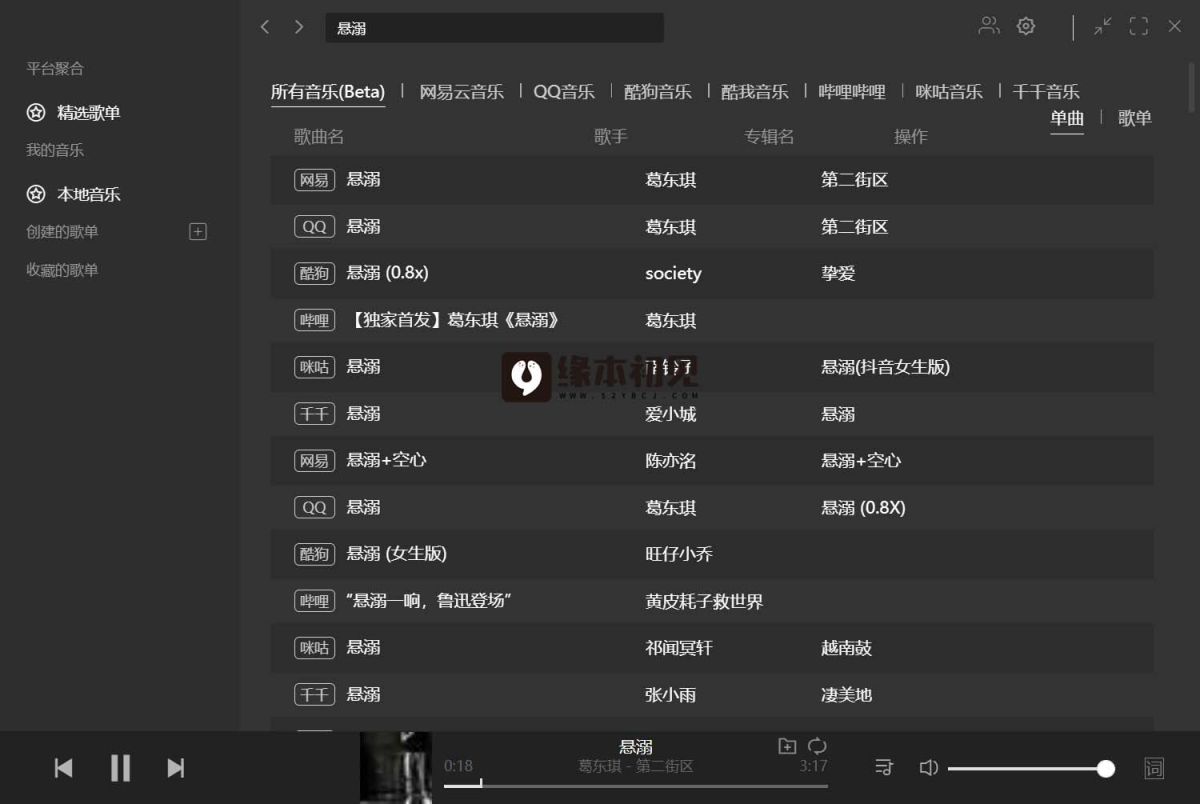Click the 千千 badge on the 爱小城 row

pyautogui.click(x=314, y=414)
